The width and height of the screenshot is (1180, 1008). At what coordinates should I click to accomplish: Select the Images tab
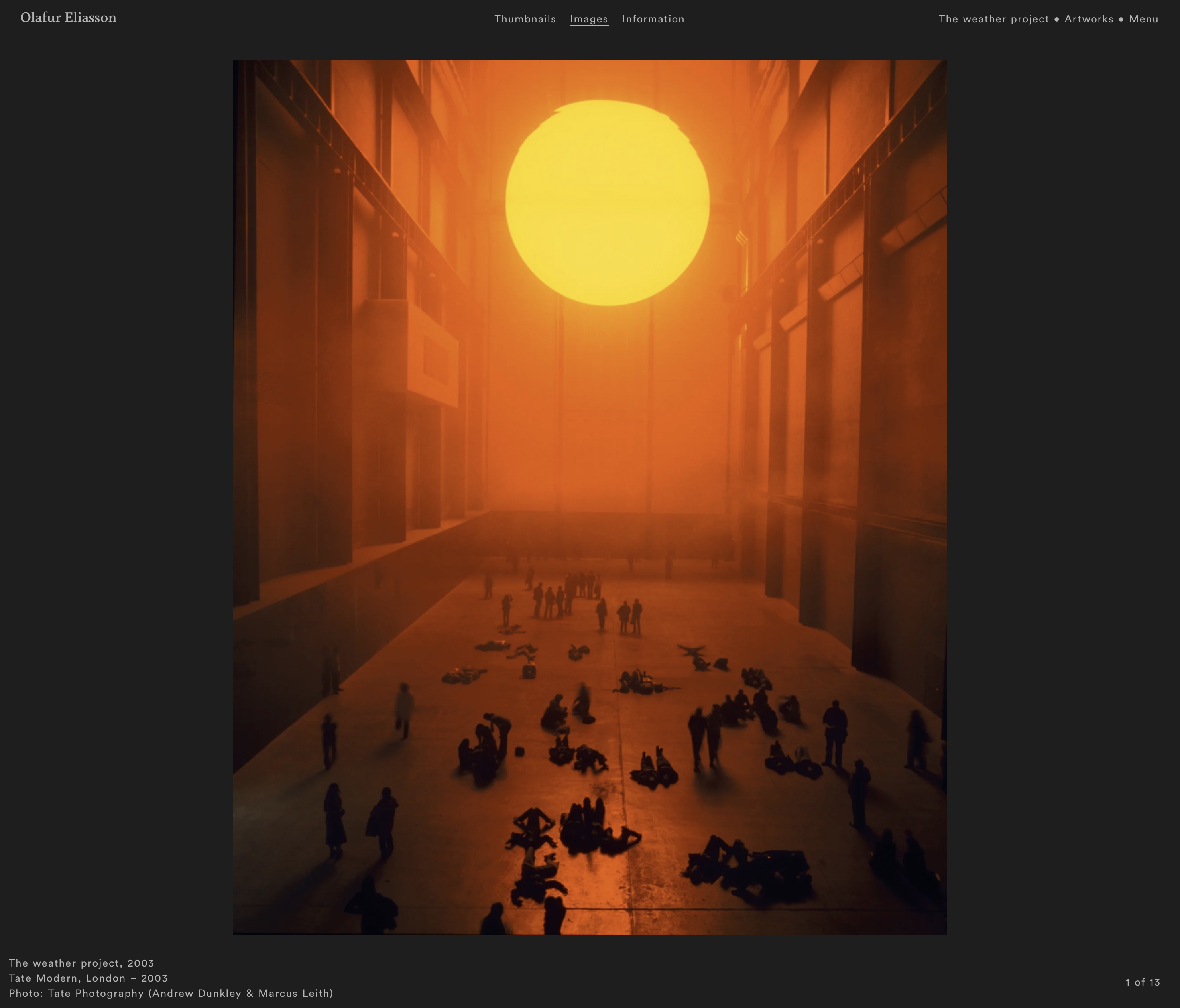click(589, 19)
